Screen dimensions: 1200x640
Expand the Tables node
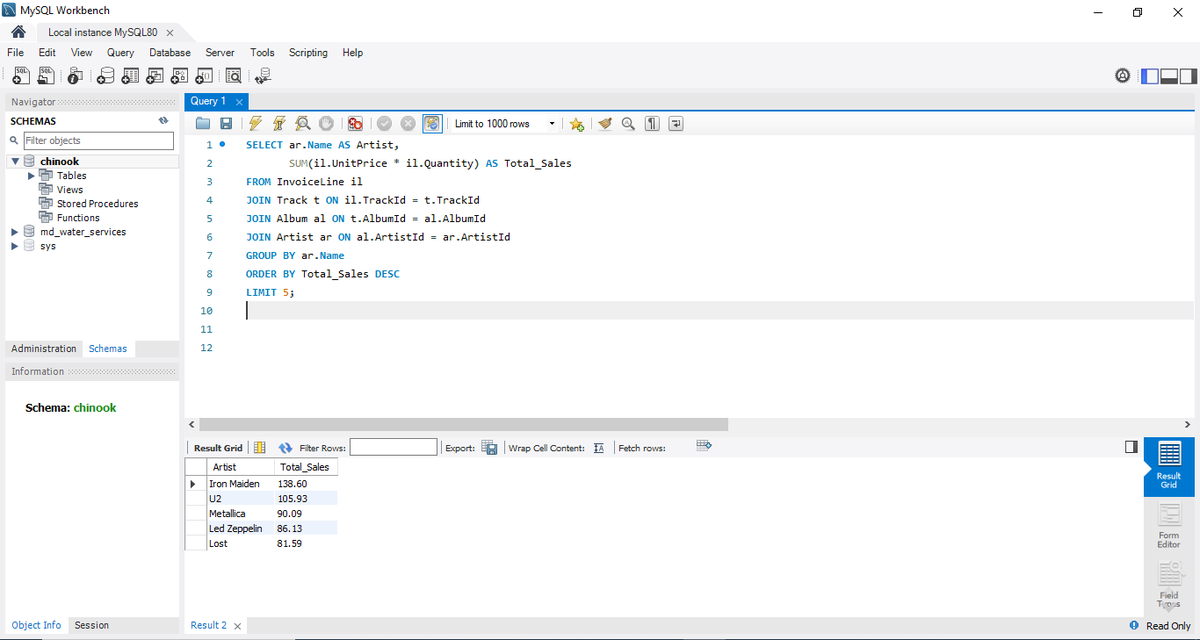click(30, 175)
